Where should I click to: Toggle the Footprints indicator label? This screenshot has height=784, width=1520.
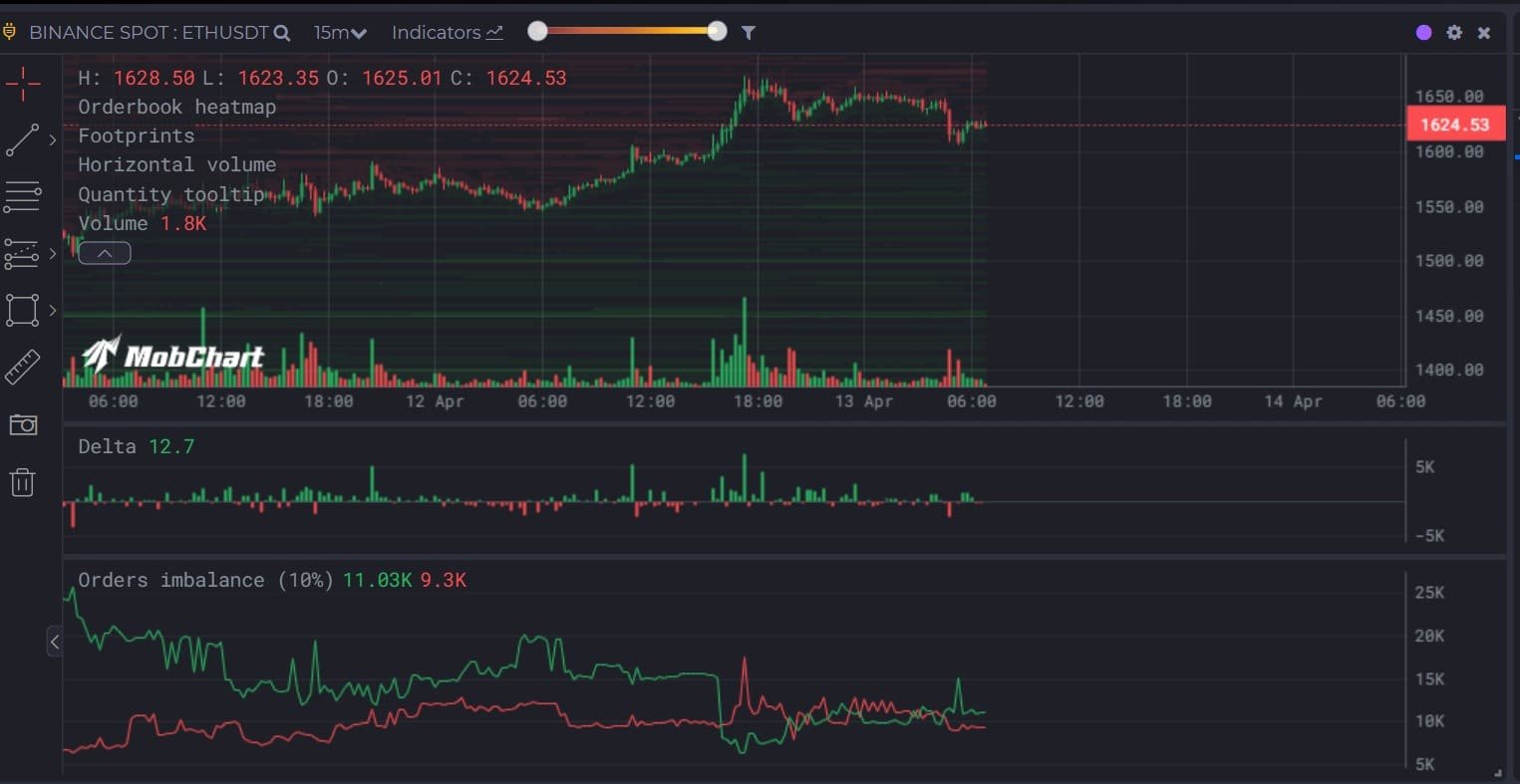pos(136,135)
